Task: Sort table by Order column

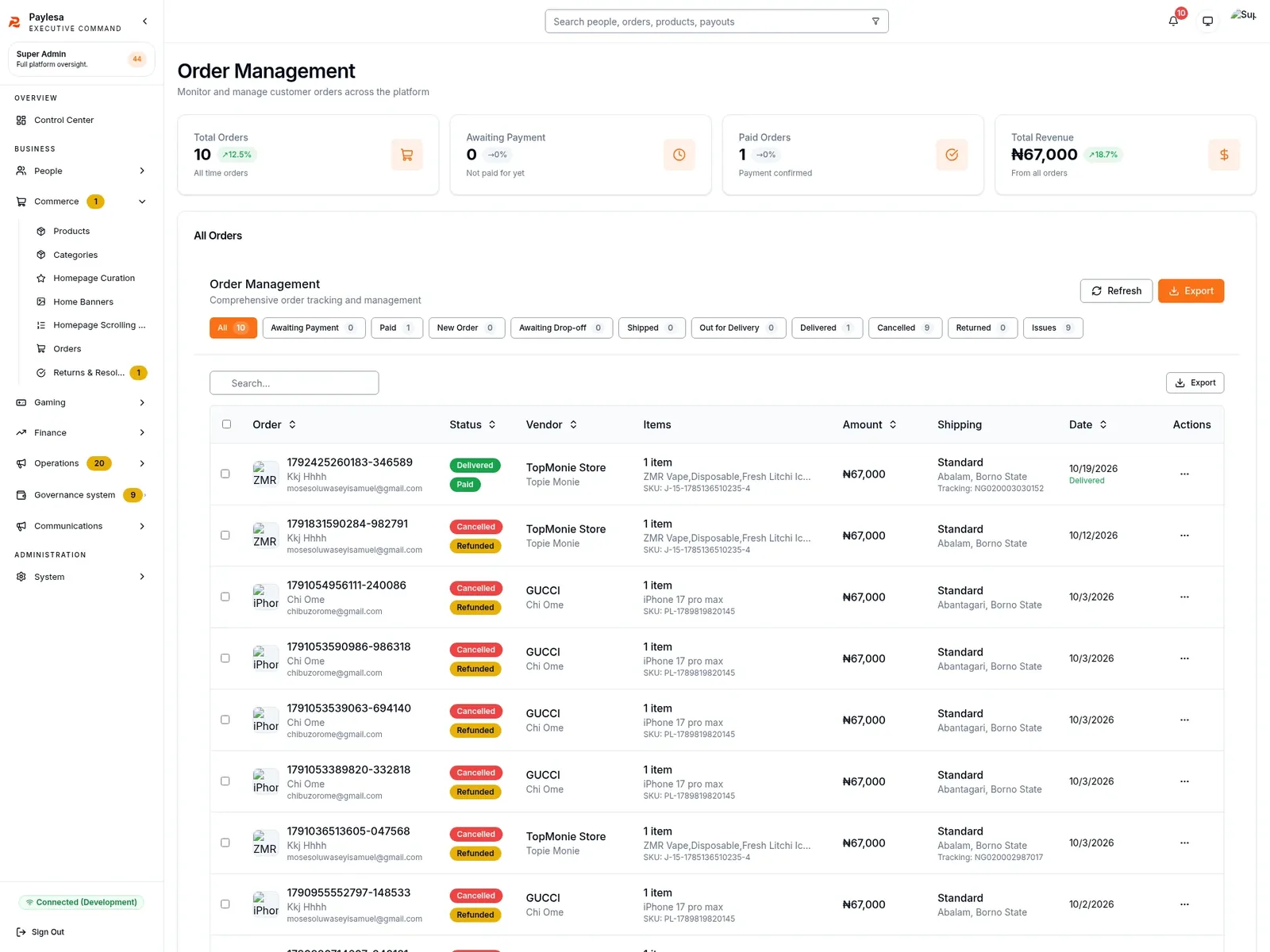Action: pos(275,425)
